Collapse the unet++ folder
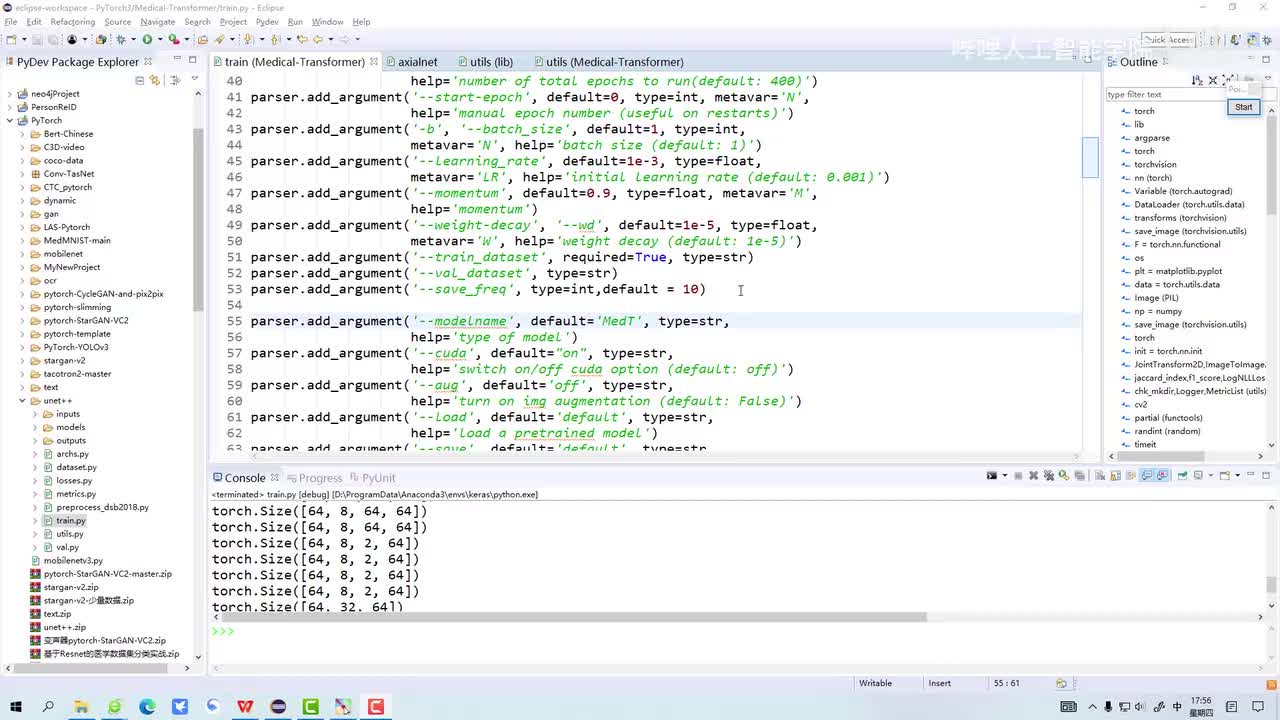1280x720 pixels. point(23,401)
